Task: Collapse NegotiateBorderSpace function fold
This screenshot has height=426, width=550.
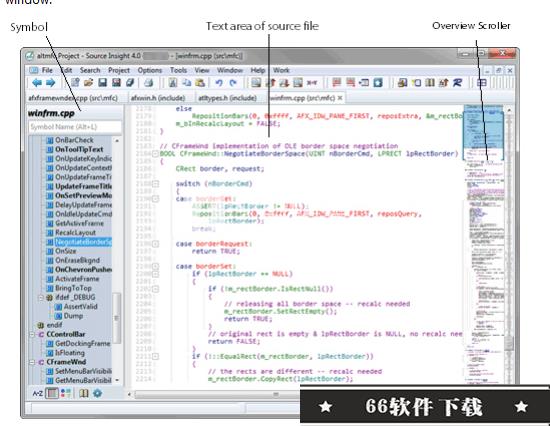Action: click(x=155, y=154)
